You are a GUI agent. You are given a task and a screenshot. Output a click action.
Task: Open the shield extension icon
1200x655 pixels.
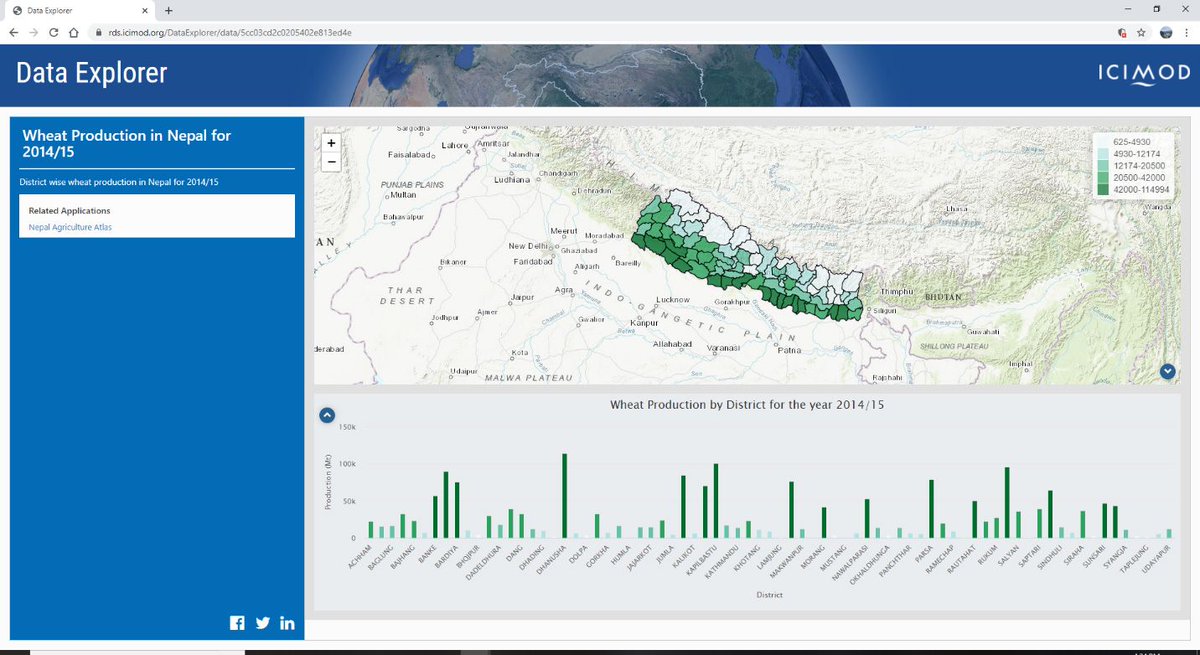click(x=1123, y=32)
